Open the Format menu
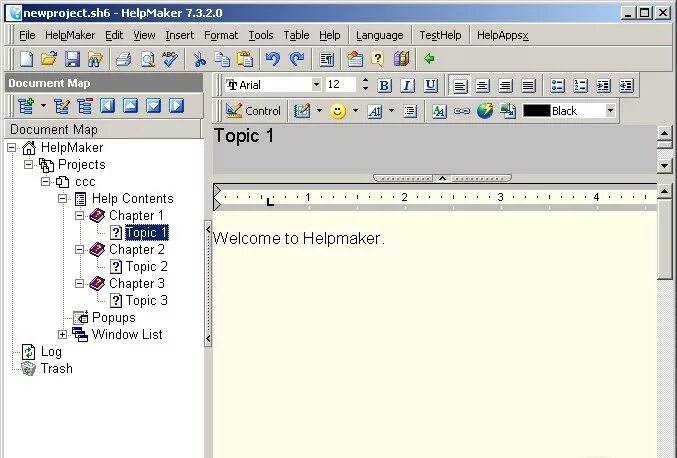The width and height of the screenshot is (677, 458). (221, 35)
